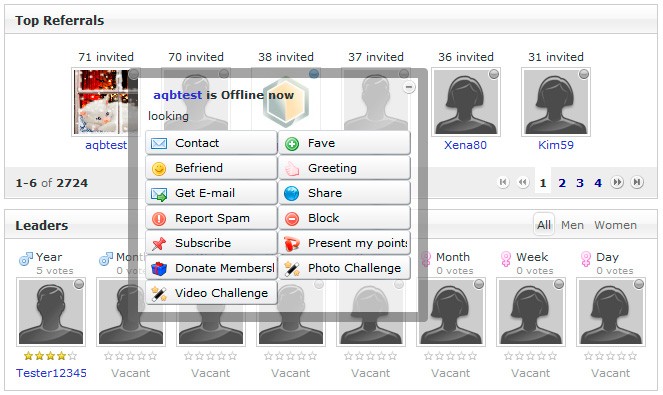Click the thumbs-up Greeting icon
663x395 pixels.
click(292, 169)
